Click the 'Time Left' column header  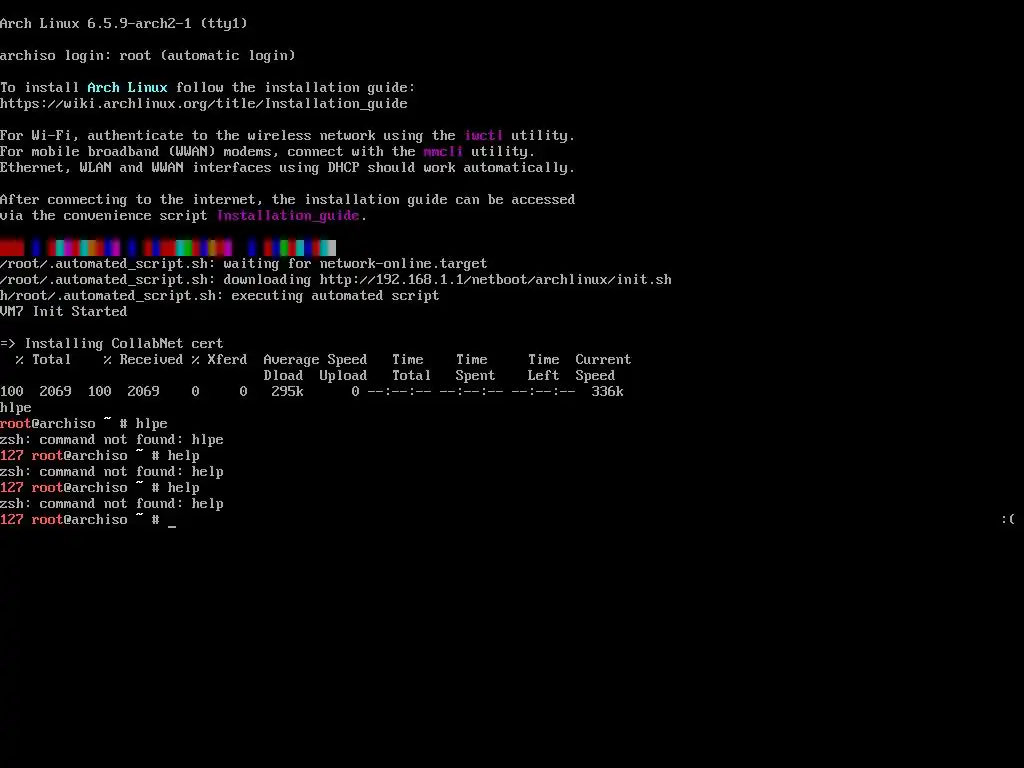[x=543, y=367]
